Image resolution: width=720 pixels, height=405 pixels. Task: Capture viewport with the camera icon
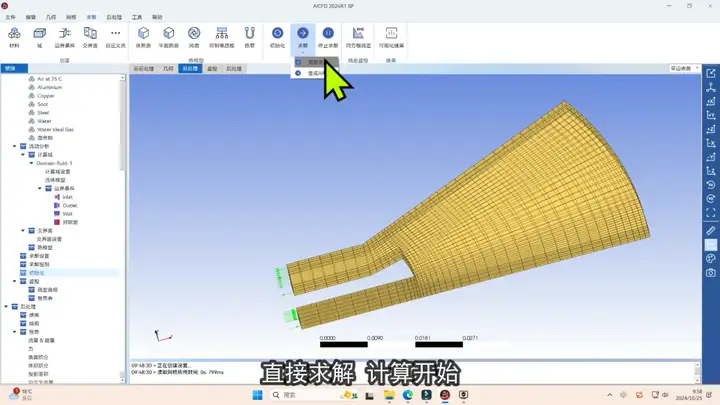click(710, 273)
